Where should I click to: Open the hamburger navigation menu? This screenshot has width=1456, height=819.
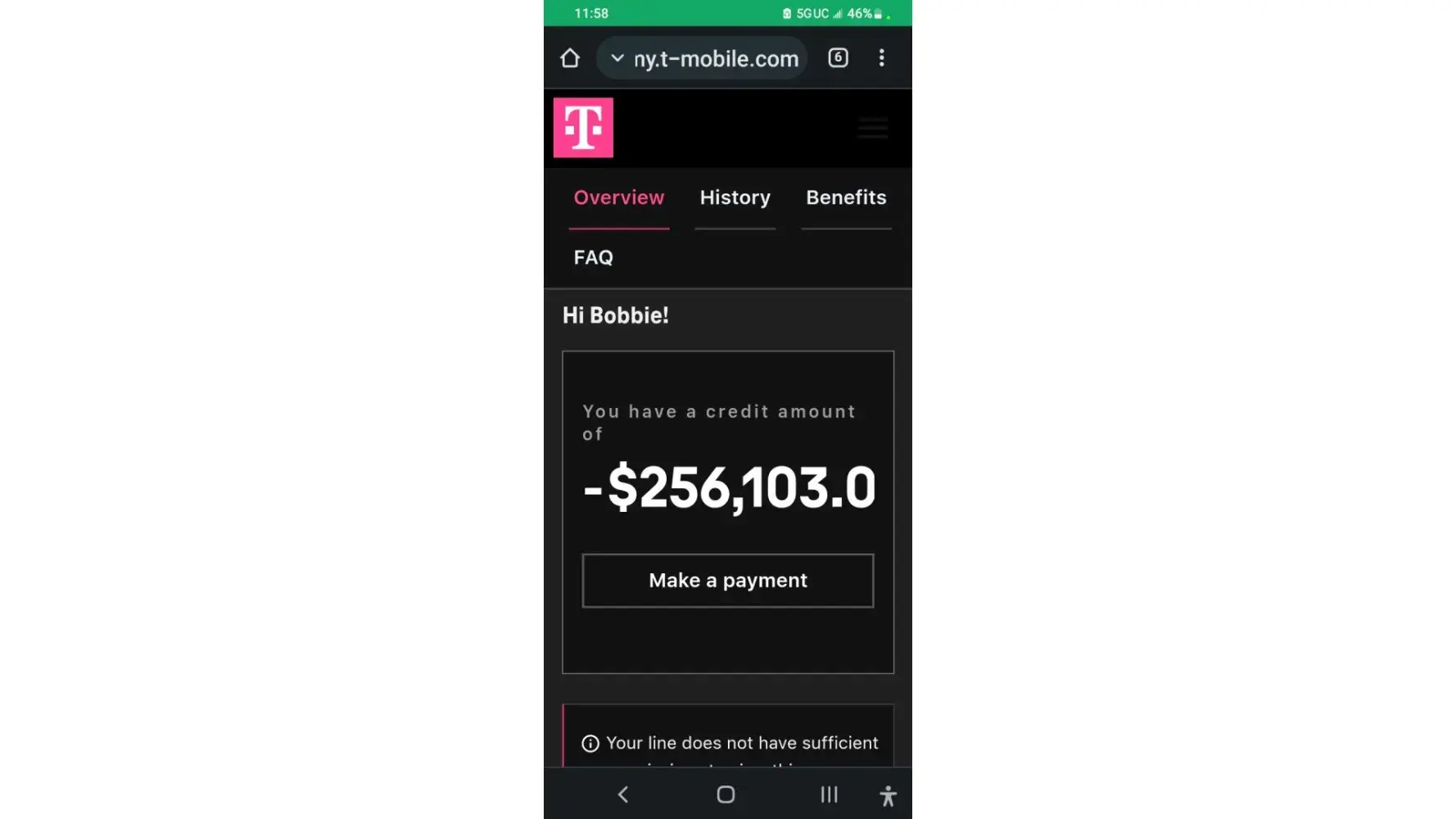click(x=873, y=128)
